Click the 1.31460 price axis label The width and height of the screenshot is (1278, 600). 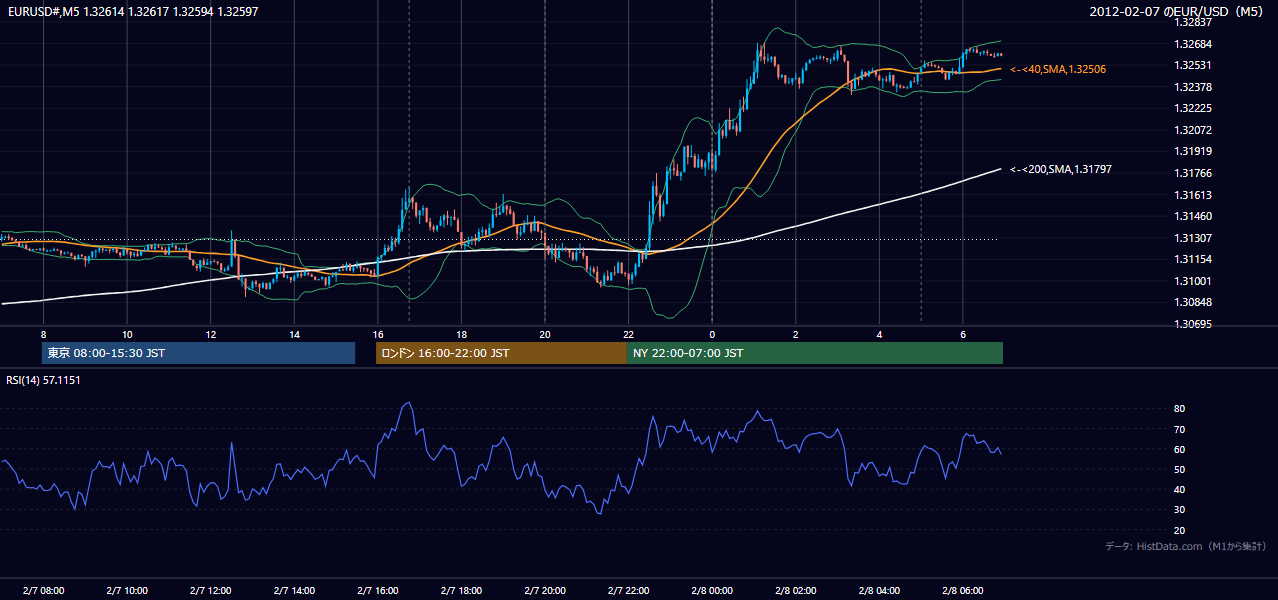click(x=1195, y=217)
